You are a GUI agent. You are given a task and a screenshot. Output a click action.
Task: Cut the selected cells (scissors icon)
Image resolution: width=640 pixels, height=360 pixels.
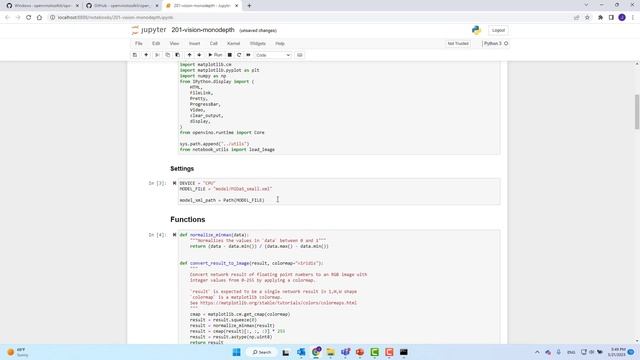click(x=157, y=55)
